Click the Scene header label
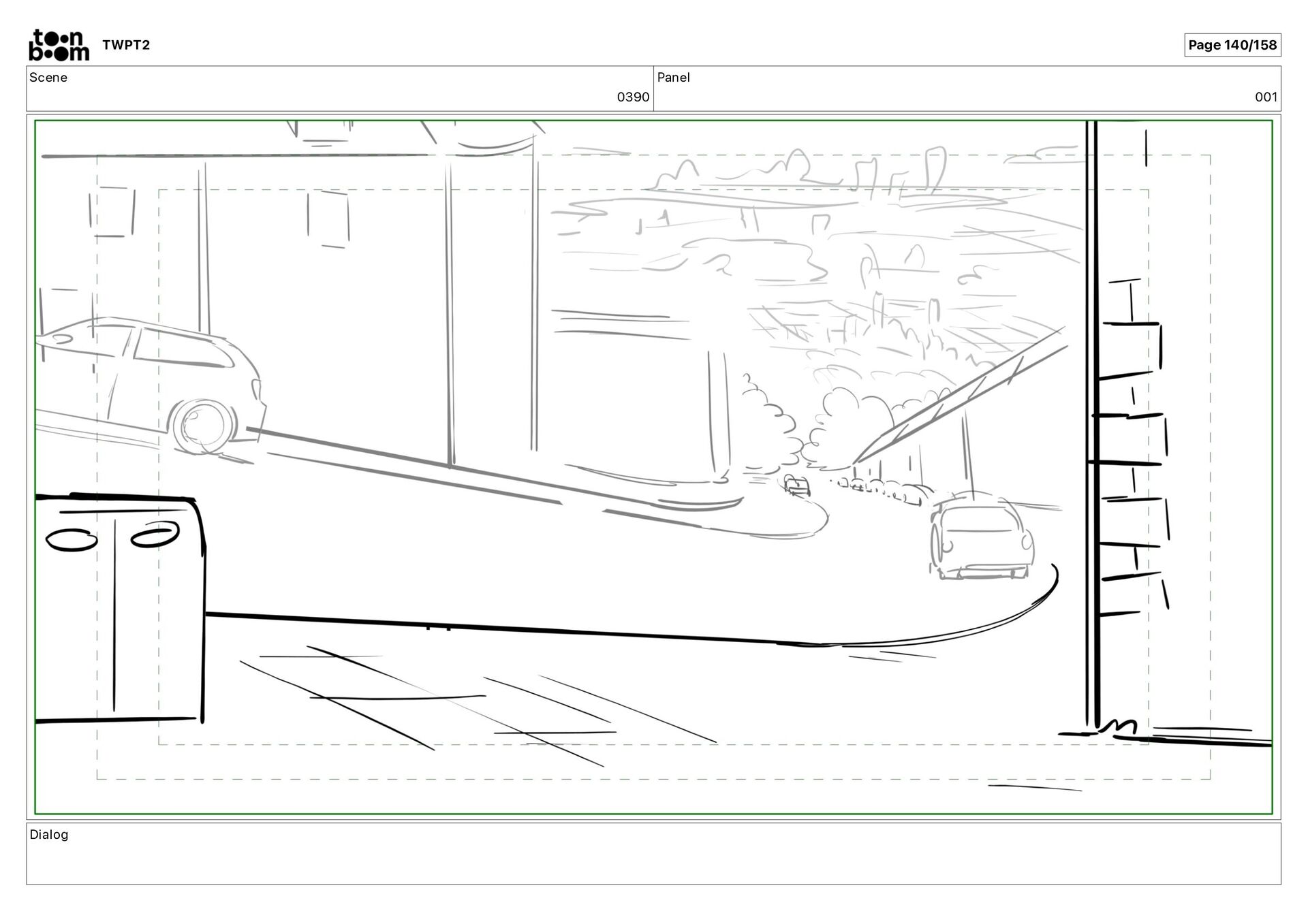 (48, 78)
